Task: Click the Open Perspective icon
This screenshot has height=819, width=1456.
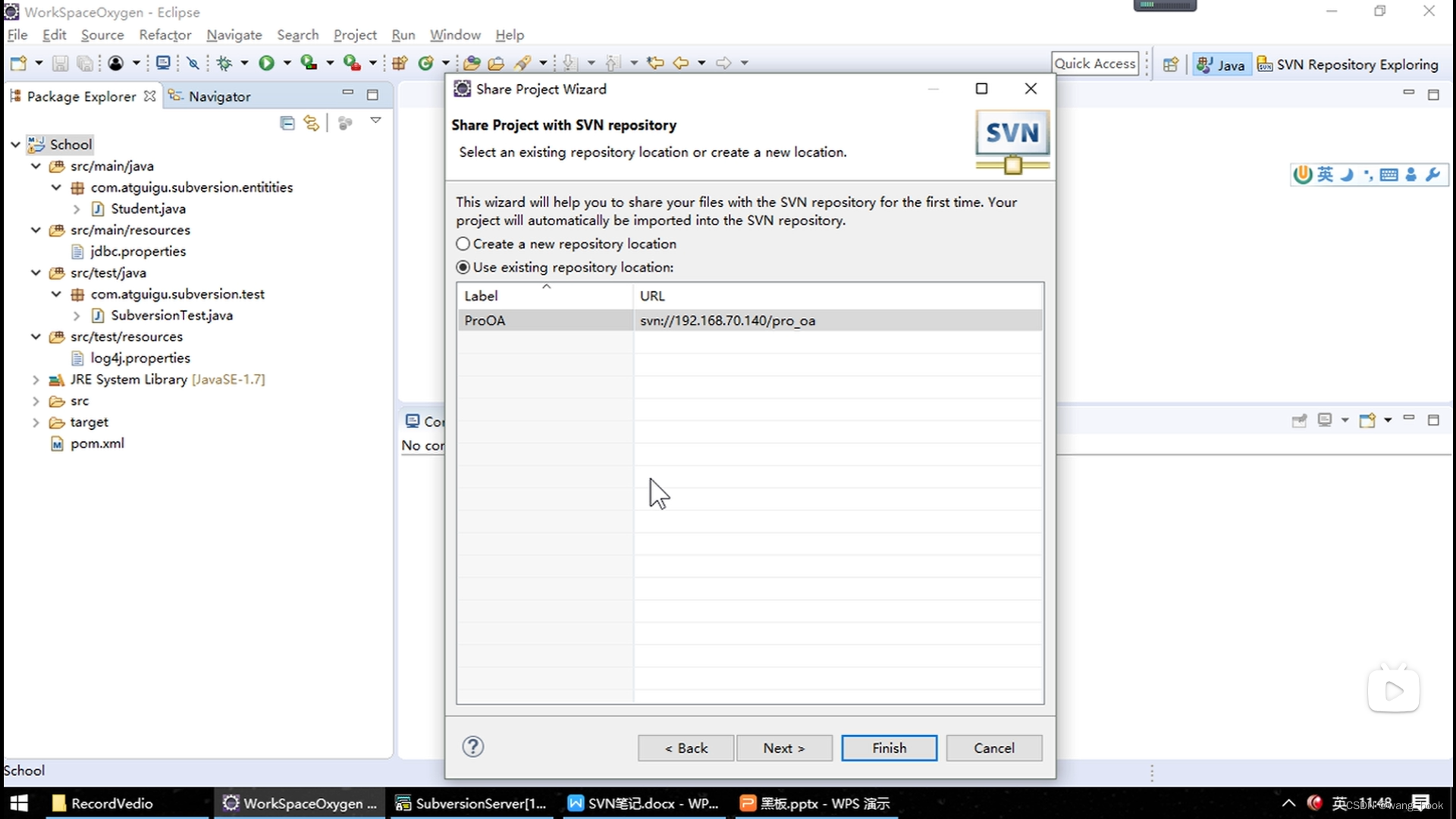Action: coord(1171,64)
